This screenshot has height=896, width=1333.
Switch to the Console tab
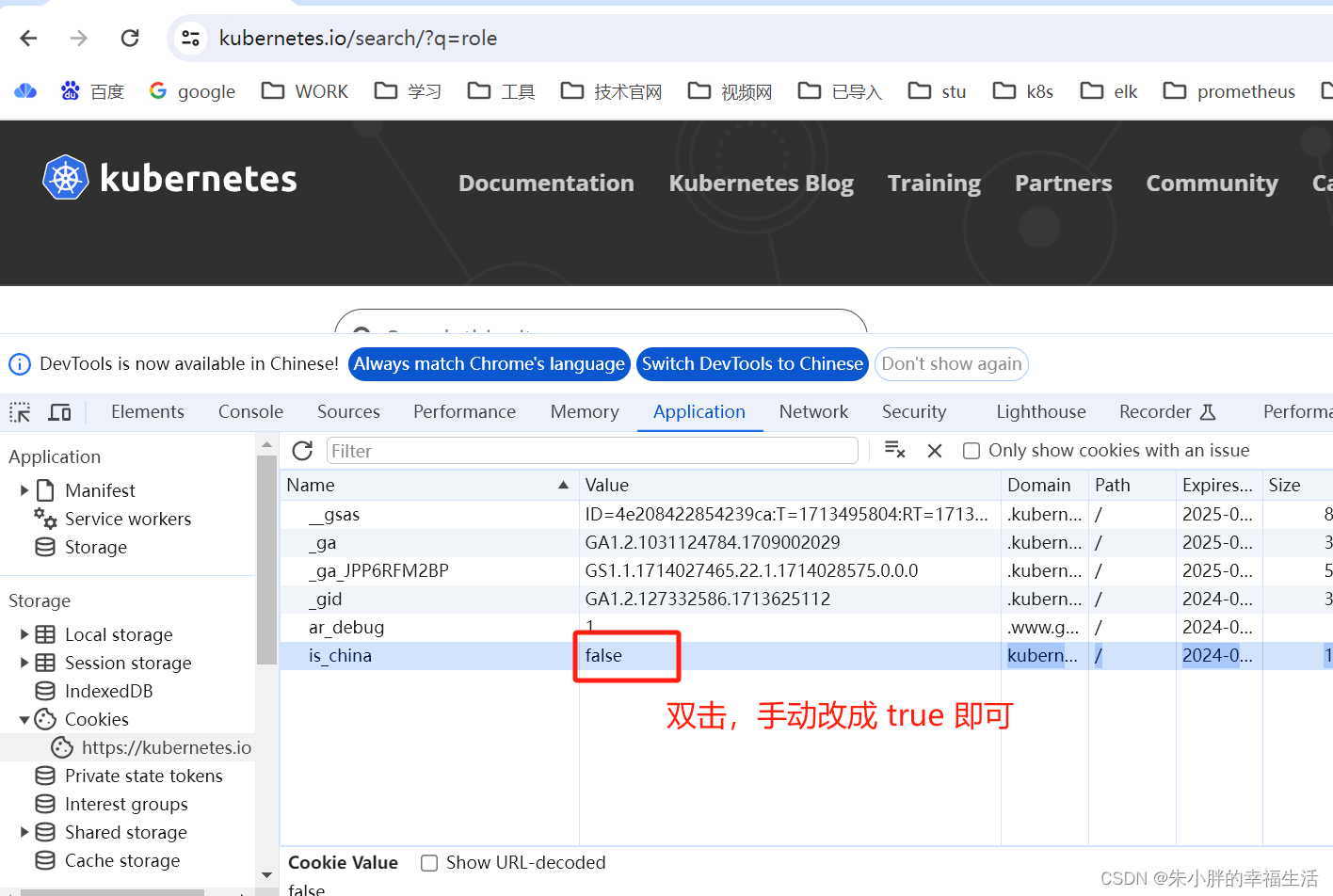(250, 412)
